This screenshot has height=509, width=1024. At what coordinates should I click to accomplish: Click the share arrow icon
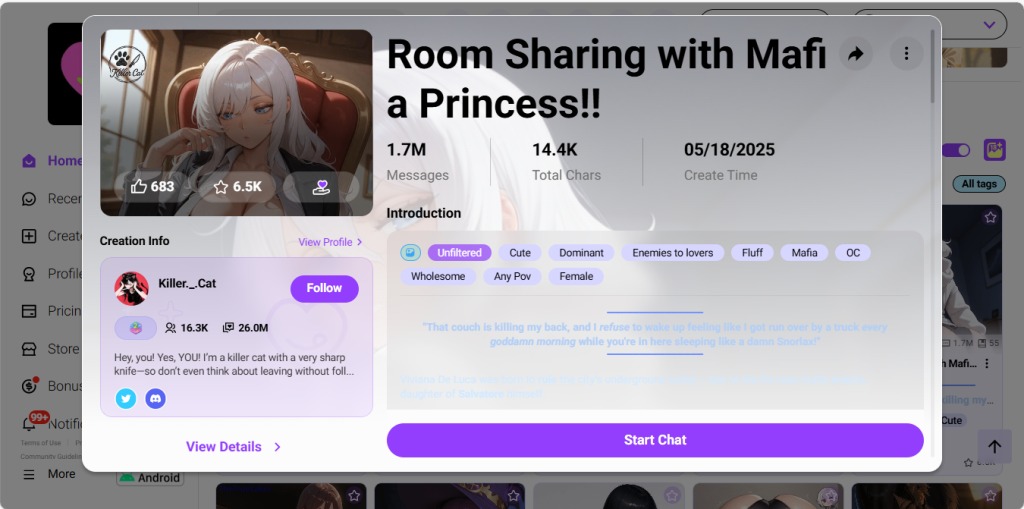coord(856,54)
